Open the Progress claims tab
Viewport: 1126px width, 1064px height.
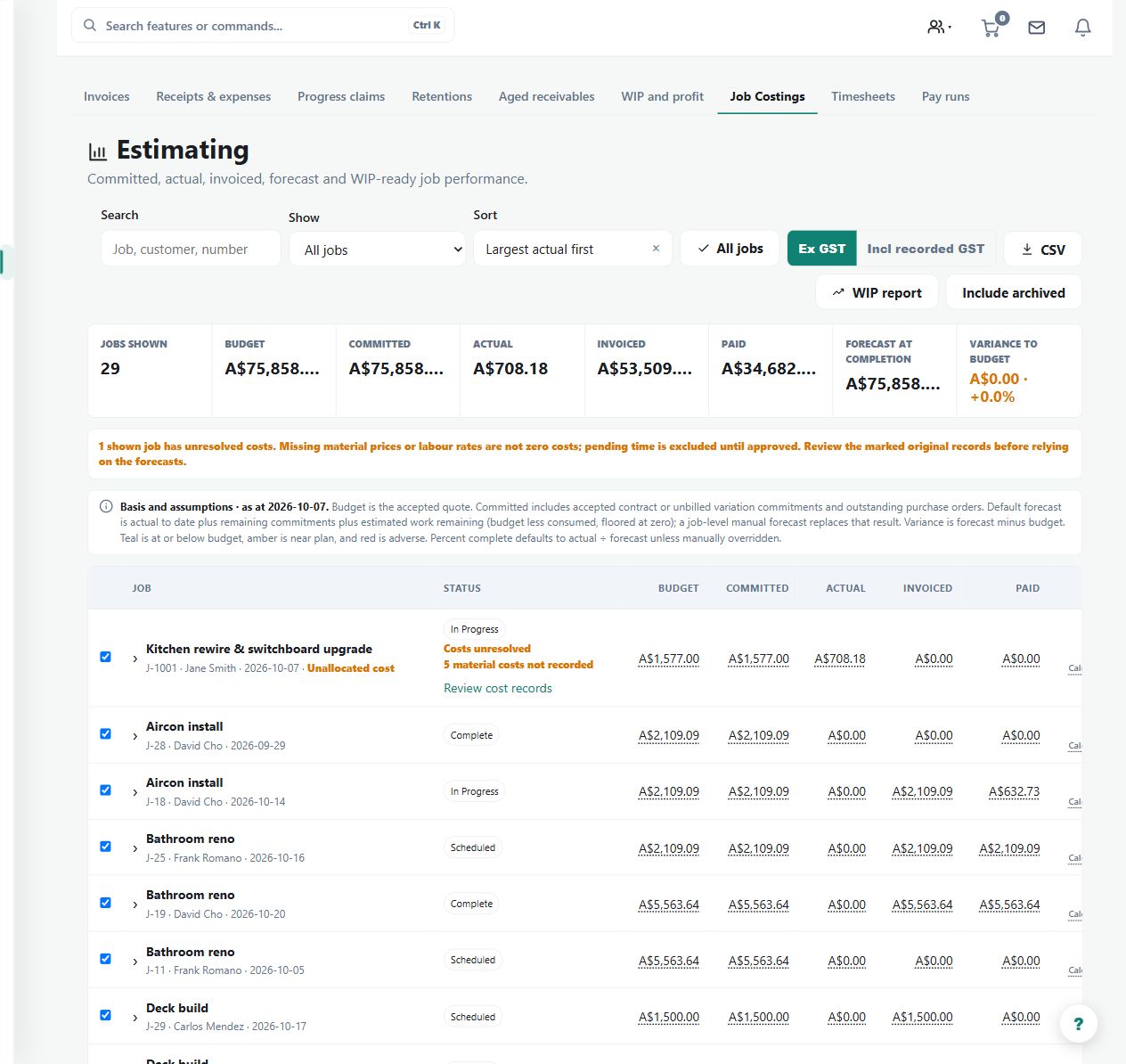point(341,96)
